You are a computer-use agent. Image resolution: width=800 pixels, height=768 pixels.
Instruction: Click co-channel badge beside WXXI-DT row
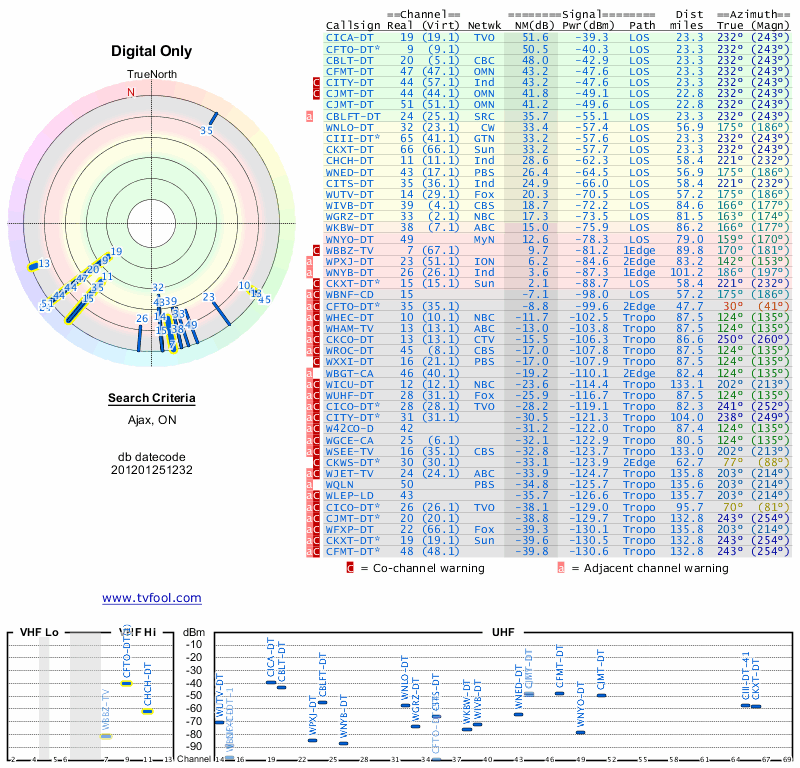coord(316,362)
